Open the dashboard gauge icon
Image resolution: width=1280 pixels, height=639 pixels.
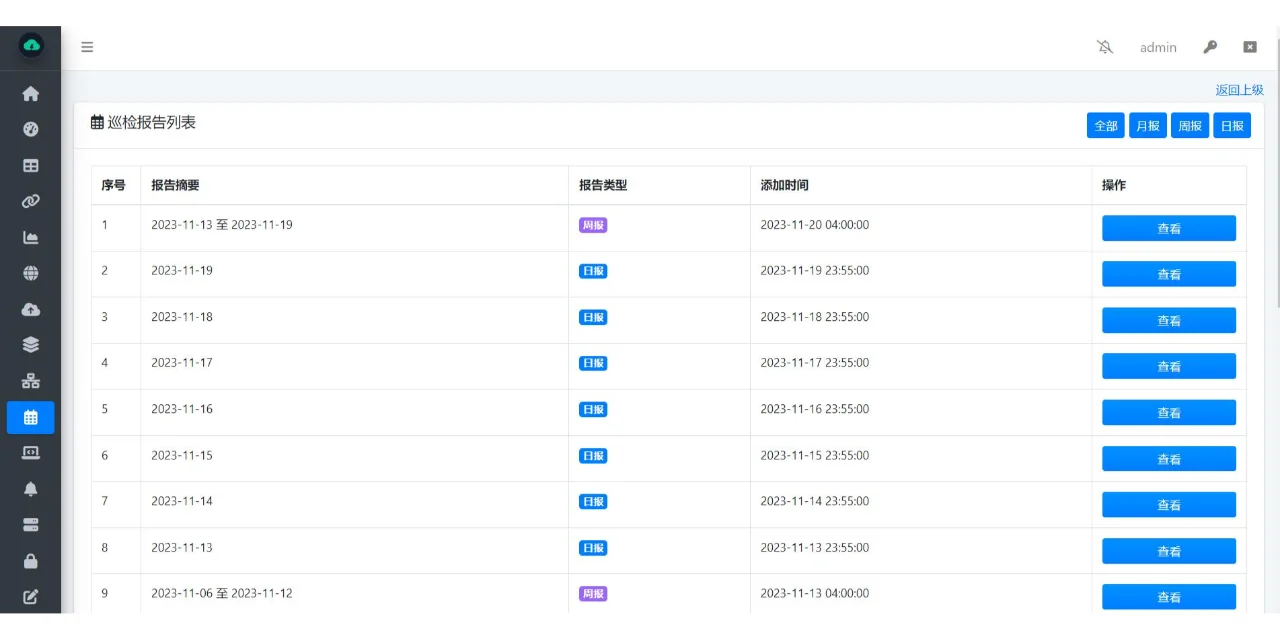tap(31, 129)
